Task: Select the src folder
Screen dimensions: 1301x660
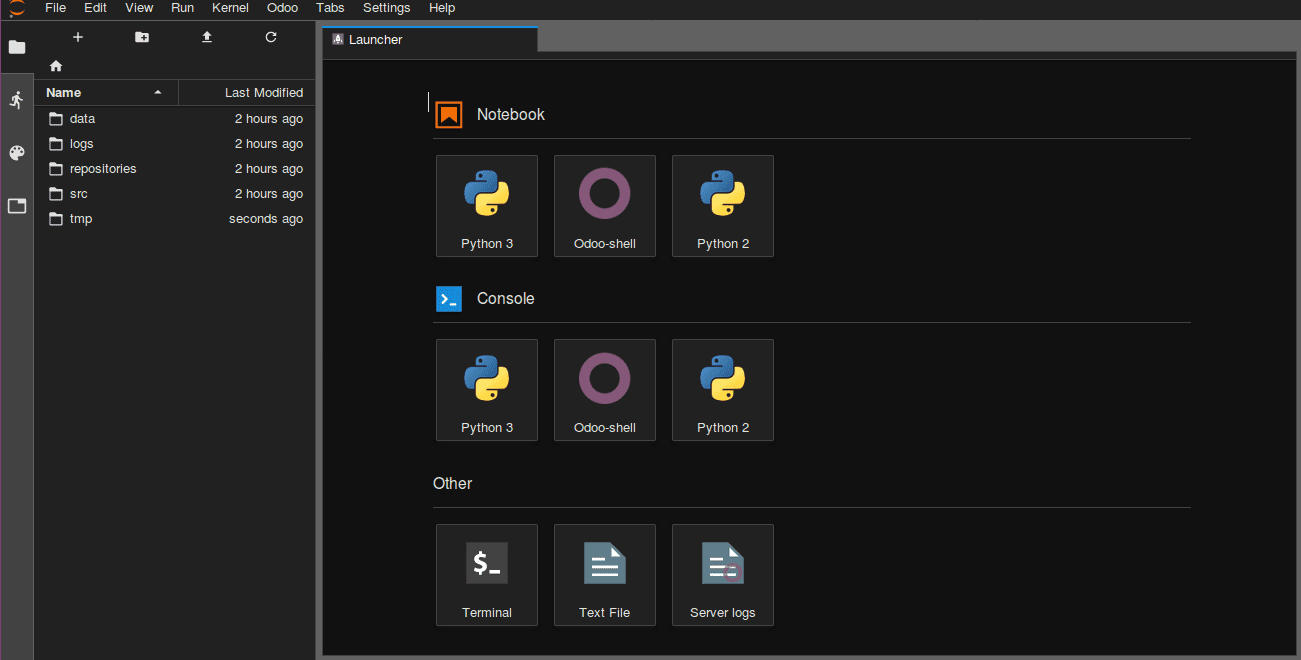Action: click(x=175, y=194)
